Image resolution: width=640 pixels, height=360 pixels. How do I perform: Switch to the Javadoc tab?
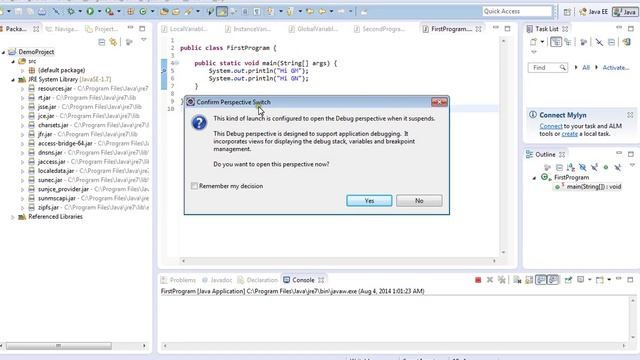(x=217, y=280)
